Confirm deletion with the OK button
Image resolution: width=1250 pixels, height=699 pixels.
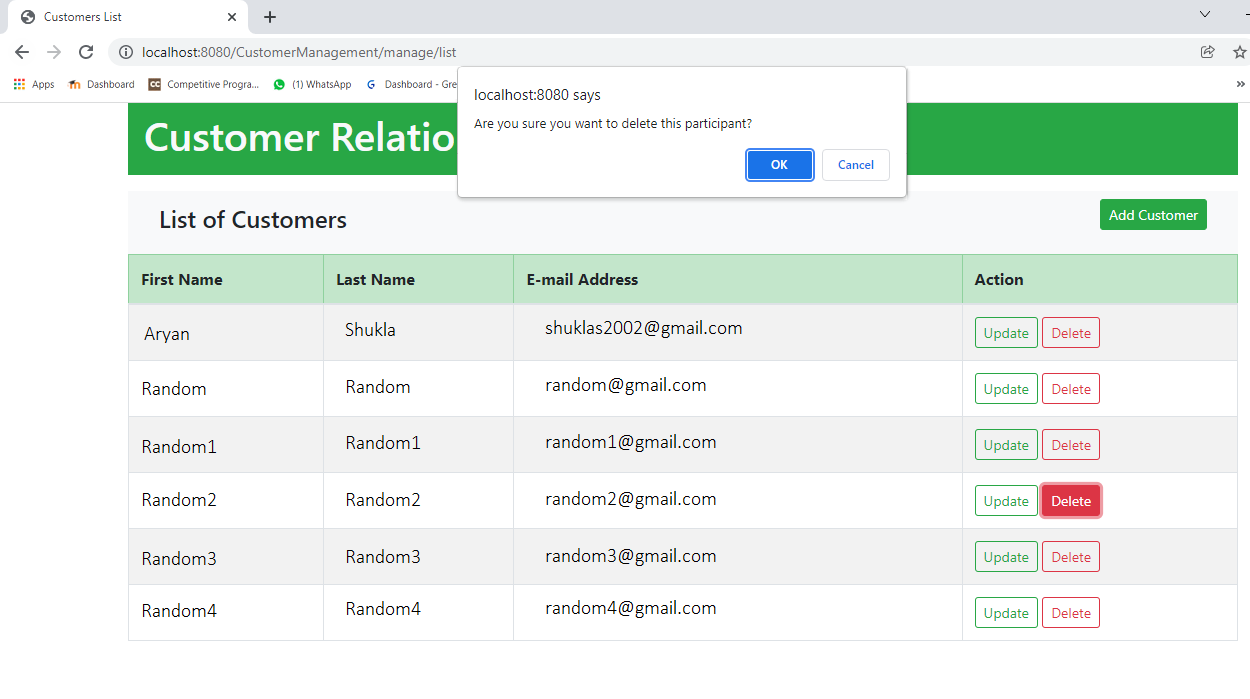click(779, 164)
